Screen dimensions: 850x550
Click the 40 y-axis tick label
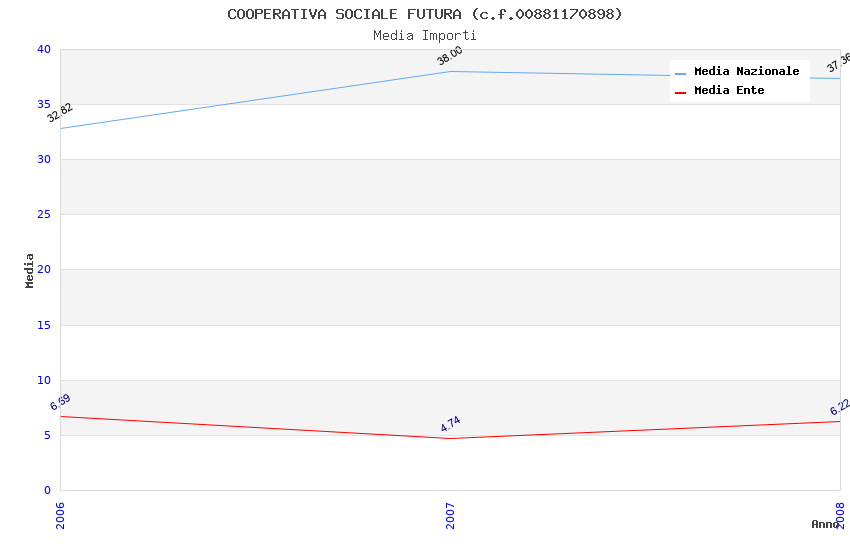[44, 49]
